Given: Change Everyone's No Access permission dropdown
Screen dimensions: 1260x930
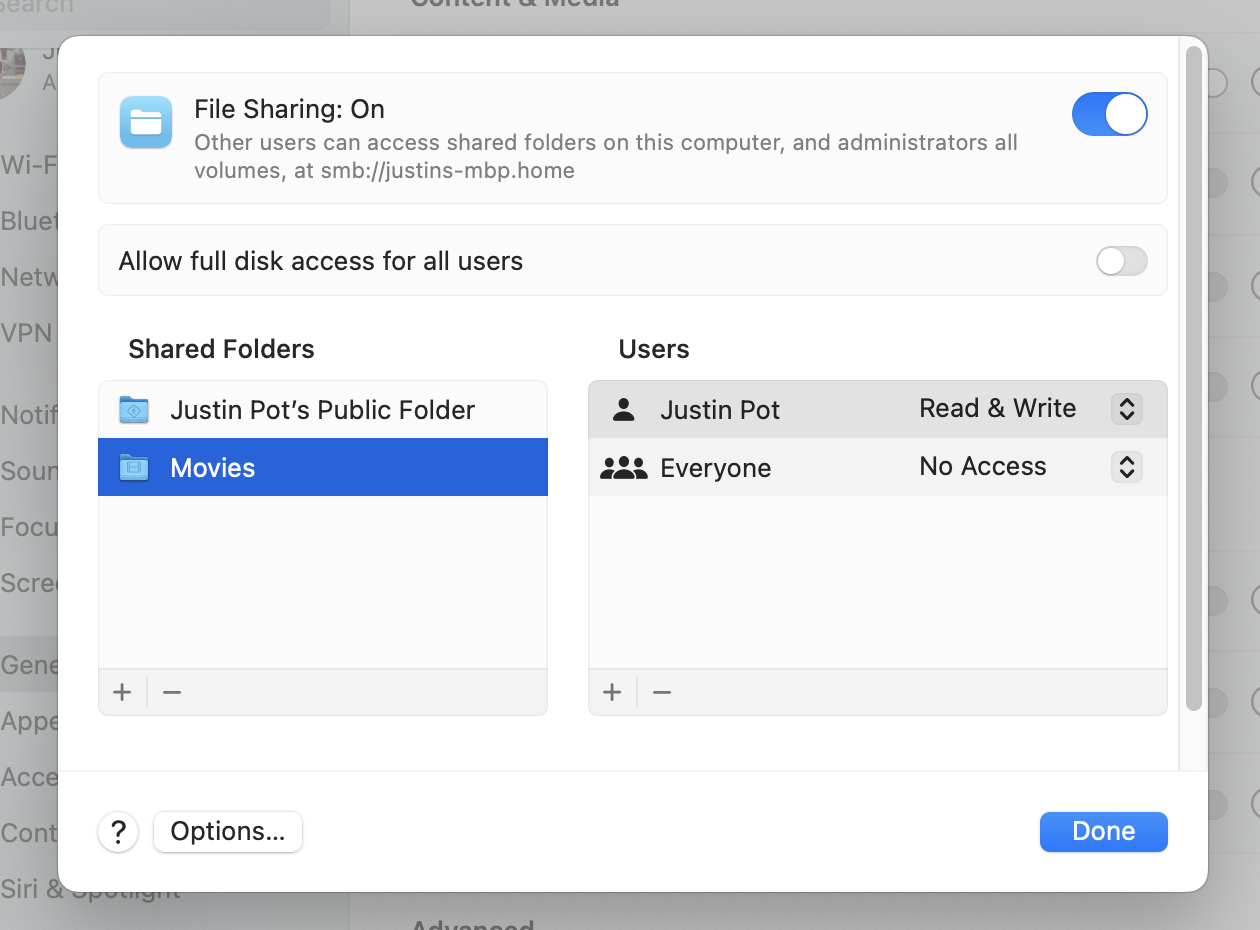Looking at the screenshot, I should [x=1126, y=467].
